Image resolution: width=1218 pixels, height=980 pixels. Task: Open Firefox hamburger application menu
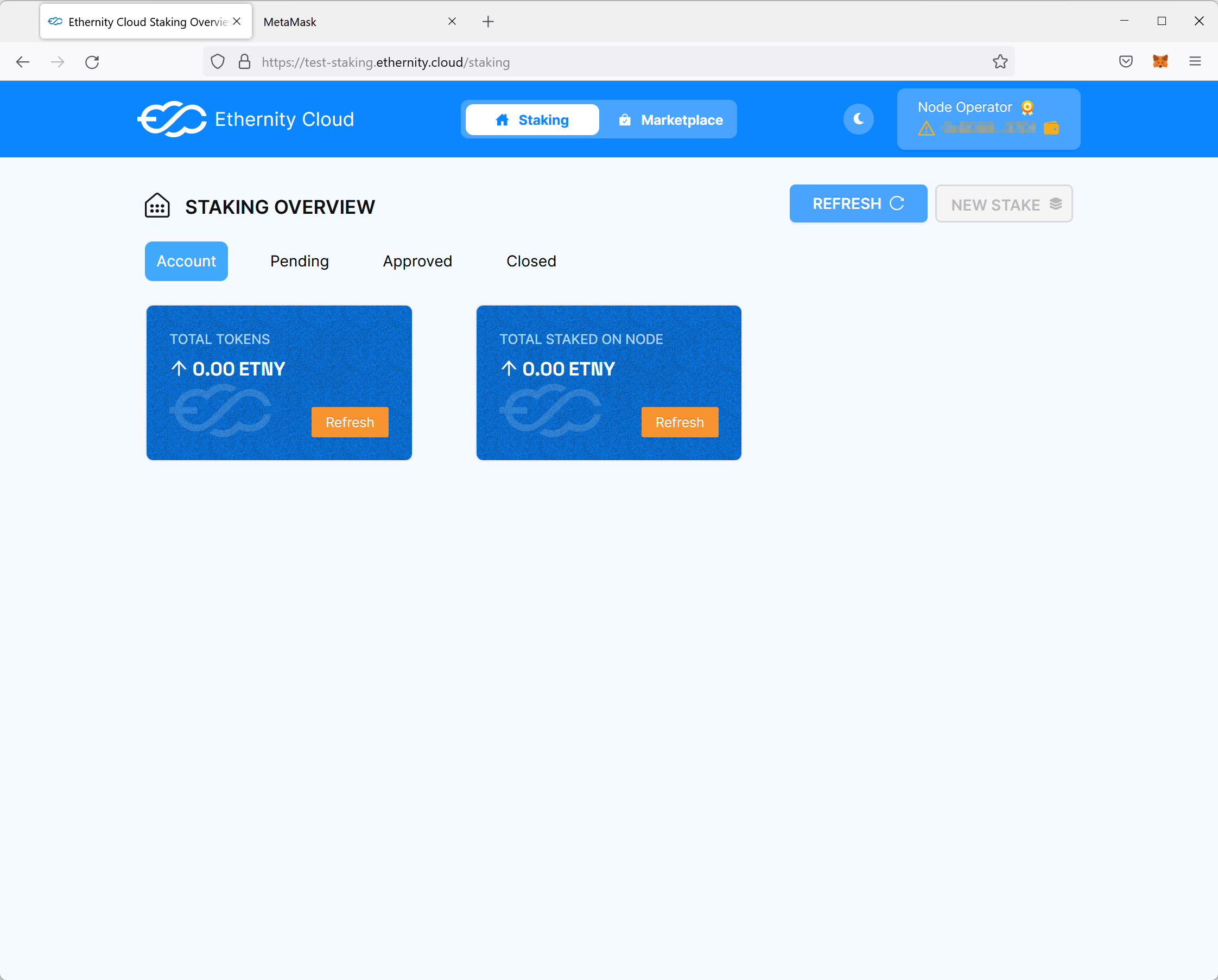click(1195, 61)
